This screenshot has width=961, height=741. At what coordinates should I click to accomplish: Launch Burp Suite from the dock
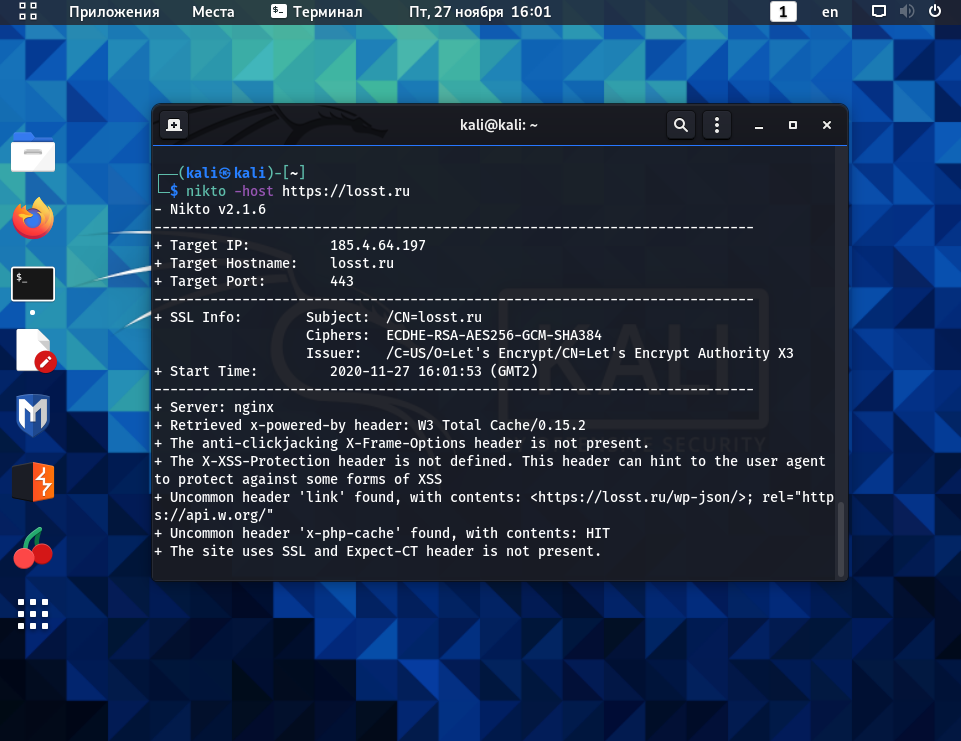tap(34, 482)
